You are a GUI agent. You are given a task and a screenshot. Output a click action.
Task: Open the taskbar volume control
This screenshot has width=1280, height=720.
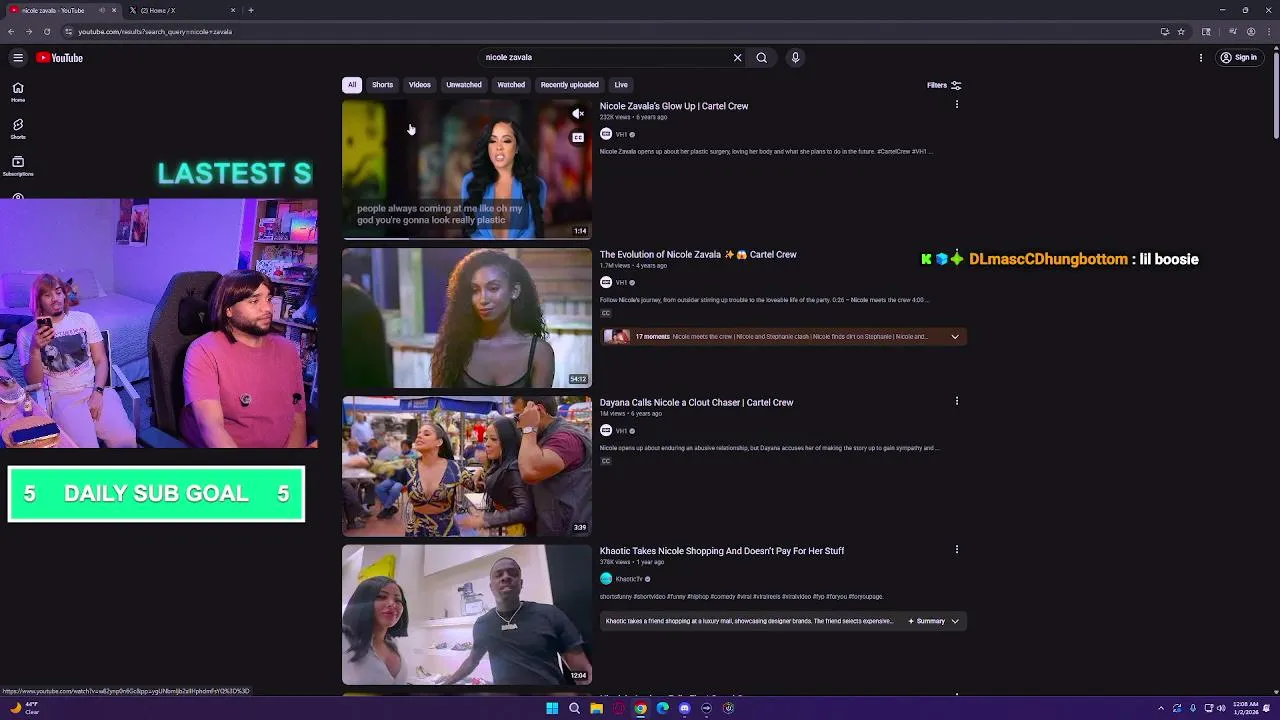(x=1221, y=708)
